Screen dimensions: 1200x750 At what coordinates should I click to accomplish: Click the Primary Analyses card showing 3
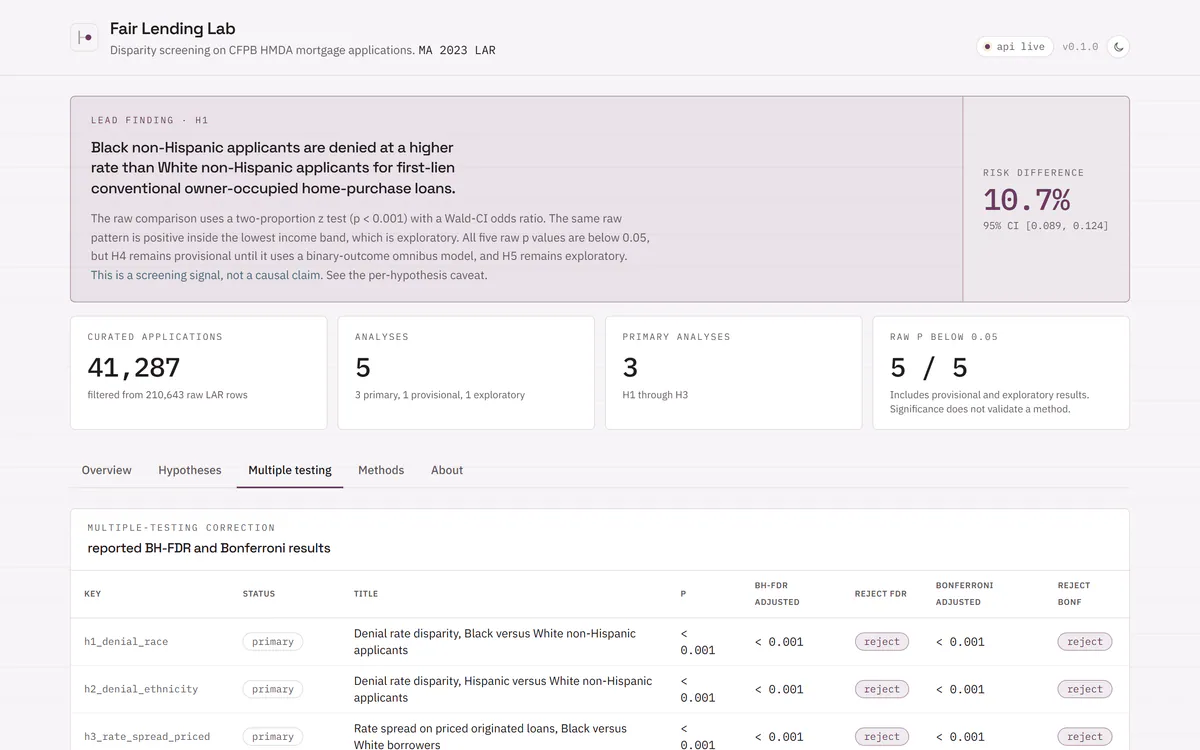734,373
